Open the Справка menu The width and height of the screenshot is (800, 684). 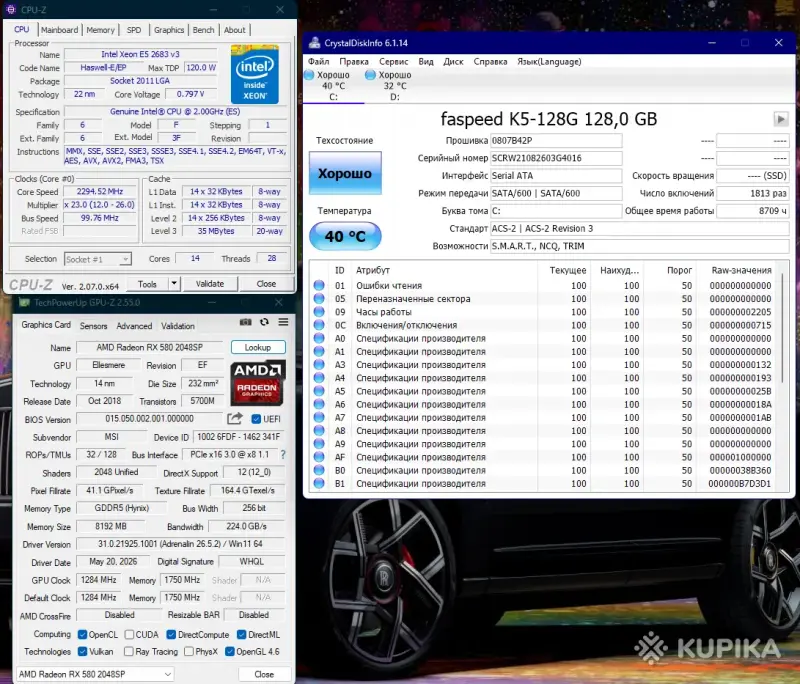[490, 61]
